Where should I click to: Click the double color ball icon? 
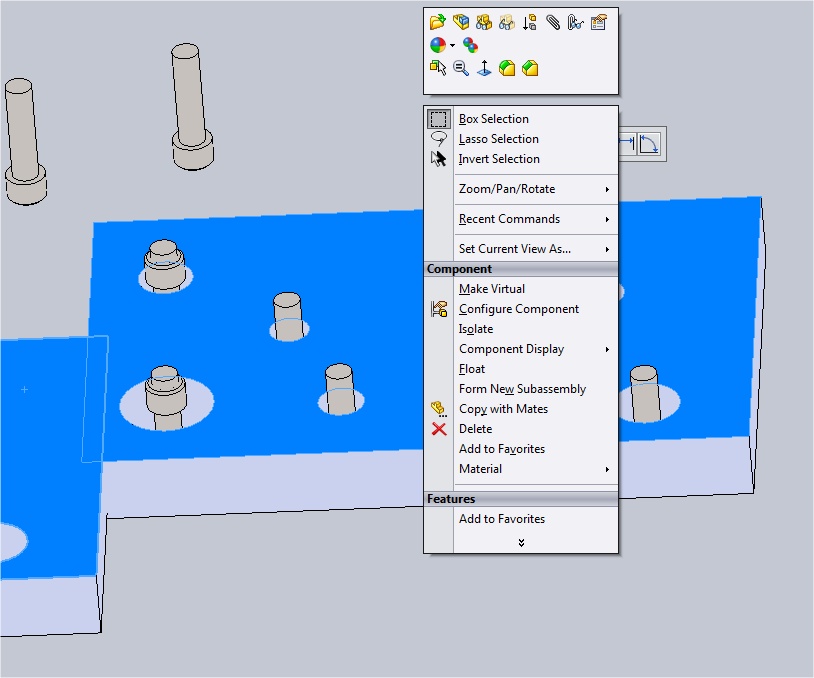470,45
